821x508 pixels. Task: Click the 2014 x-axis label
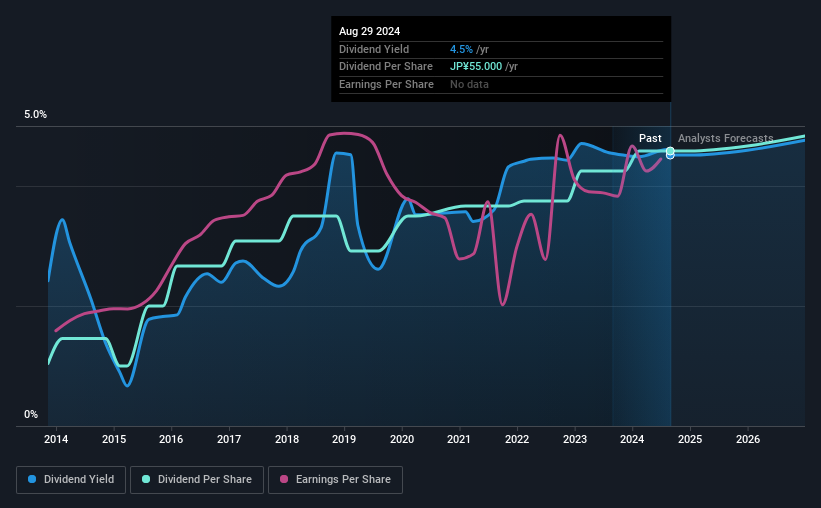[56, 439]
